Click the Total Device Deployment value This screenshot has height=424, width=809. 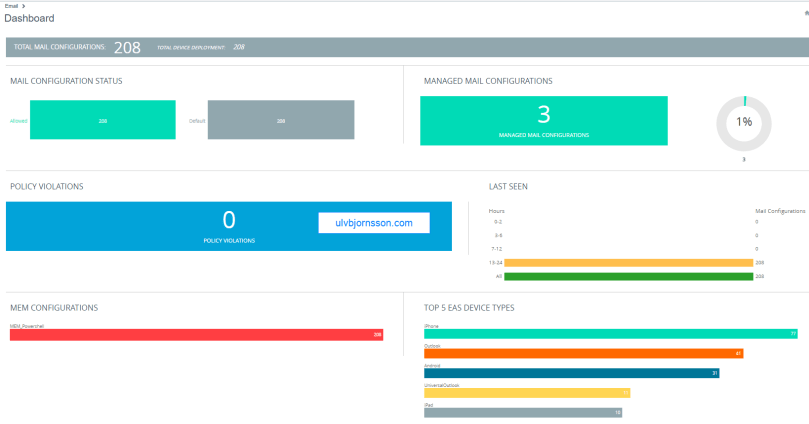click(239, 47)
